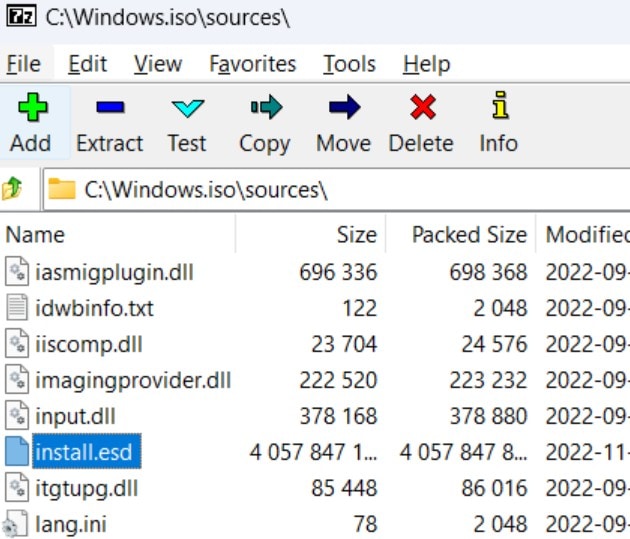Click the Move arrow icon

click(343, 108)
